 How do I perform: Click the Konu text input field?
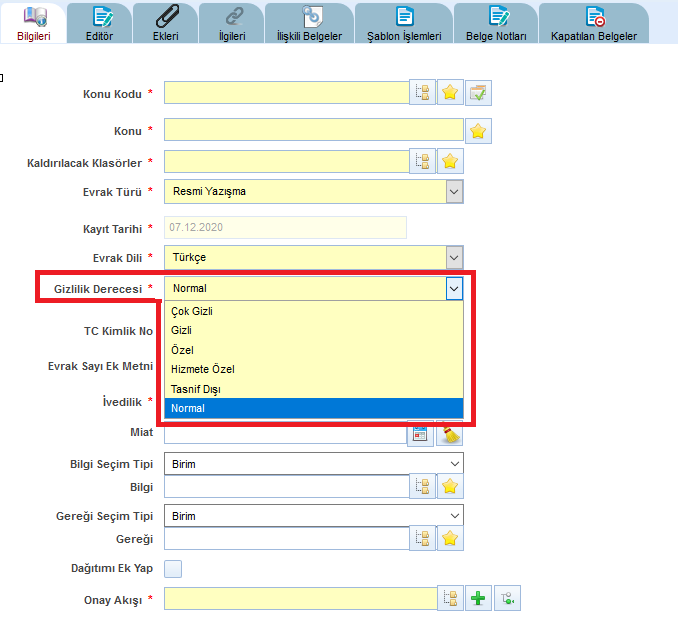[313, 130]
